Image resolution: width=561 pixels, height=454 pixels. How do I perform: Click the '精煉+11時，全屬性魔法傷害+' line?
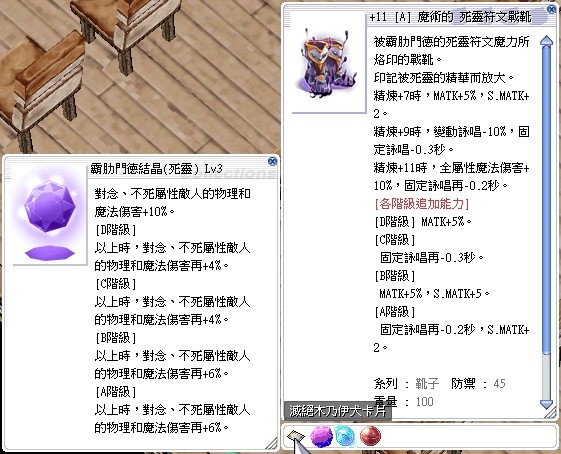[x=452, y=168]
